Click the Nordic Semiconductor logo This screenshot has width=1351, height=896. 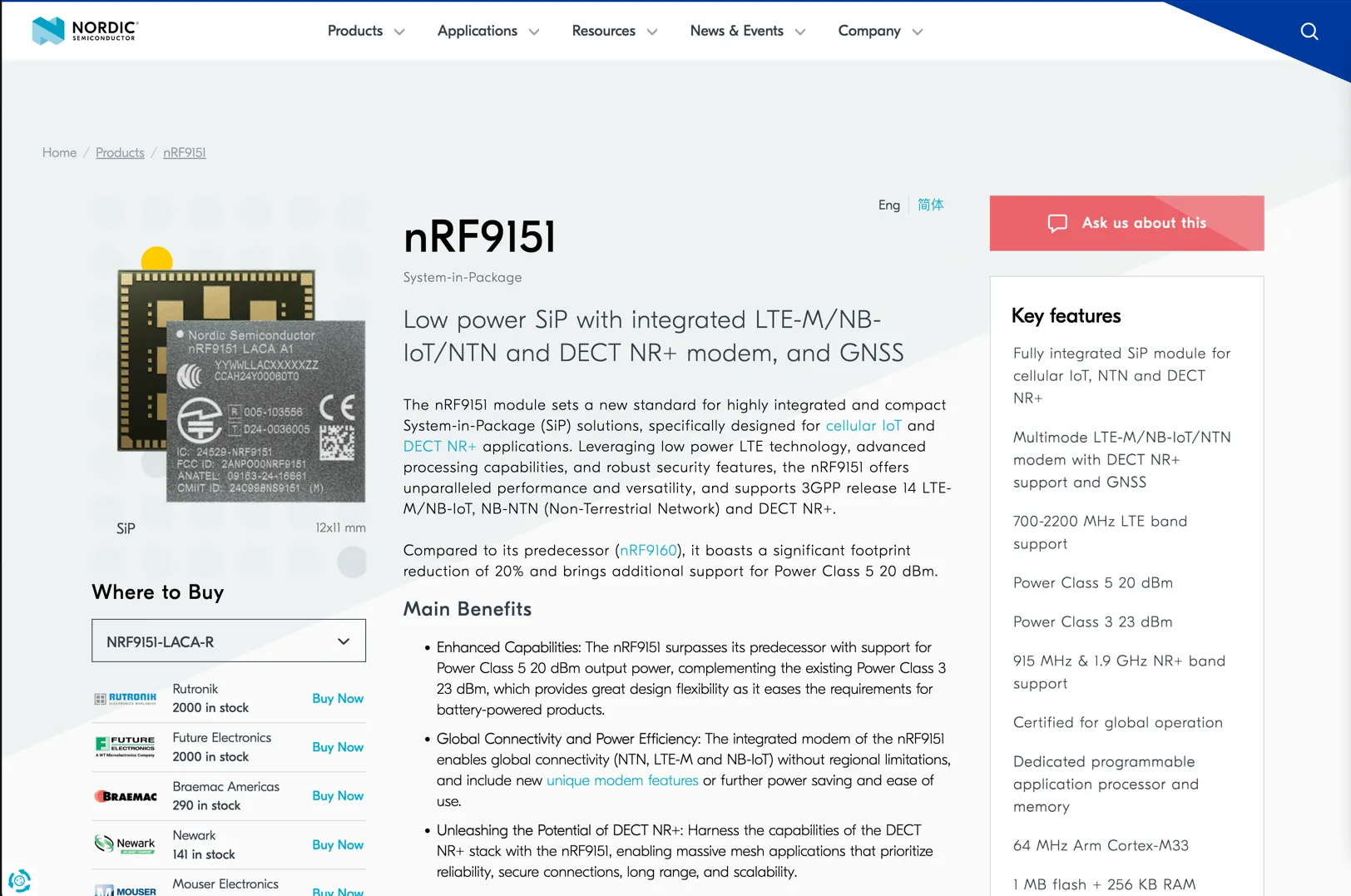(x=85, y=31)
